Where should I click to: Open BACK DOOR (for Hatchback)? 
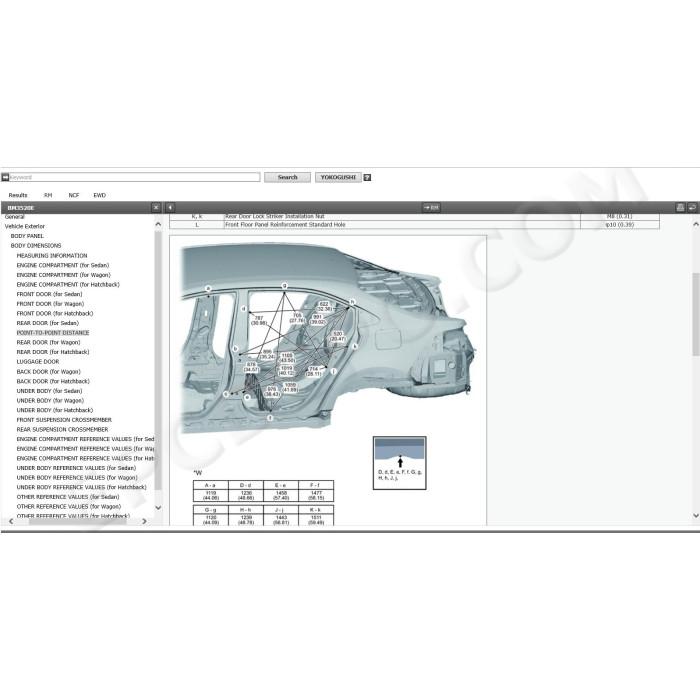click(53, 381)
